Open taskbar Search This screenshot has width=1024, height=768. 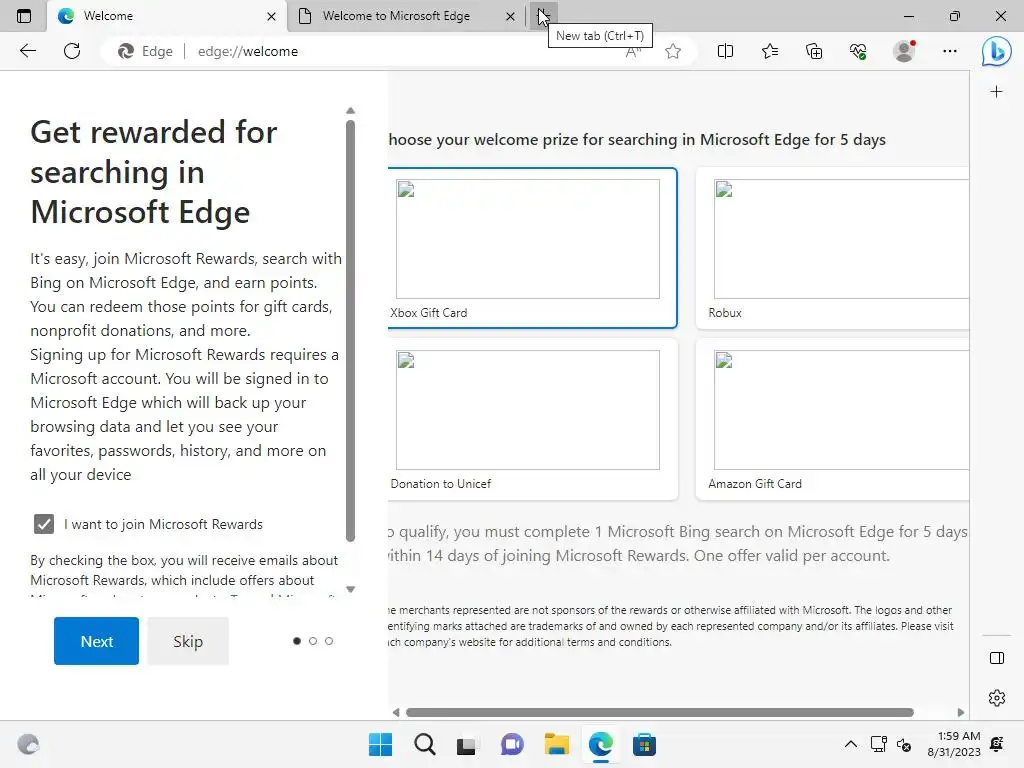424,744
